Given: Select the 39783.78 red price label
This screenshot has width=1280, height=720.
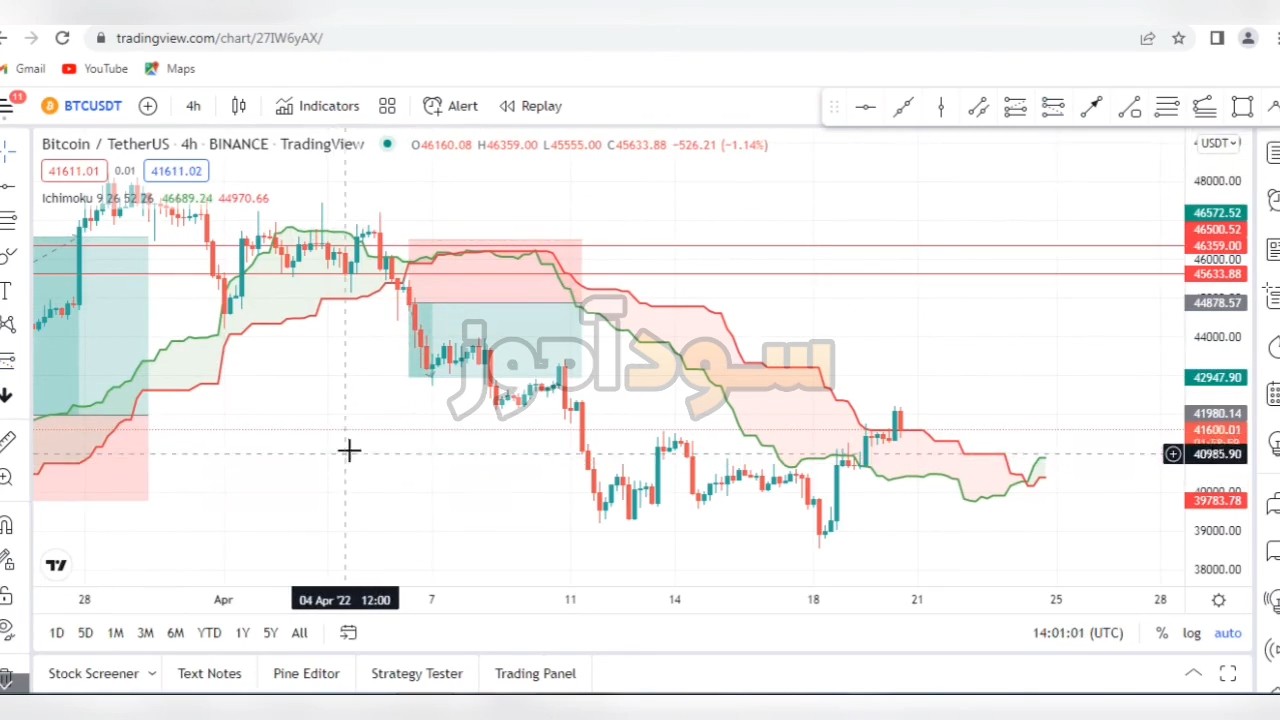Looking at the screenshot, I should [x=1216, y=501].
